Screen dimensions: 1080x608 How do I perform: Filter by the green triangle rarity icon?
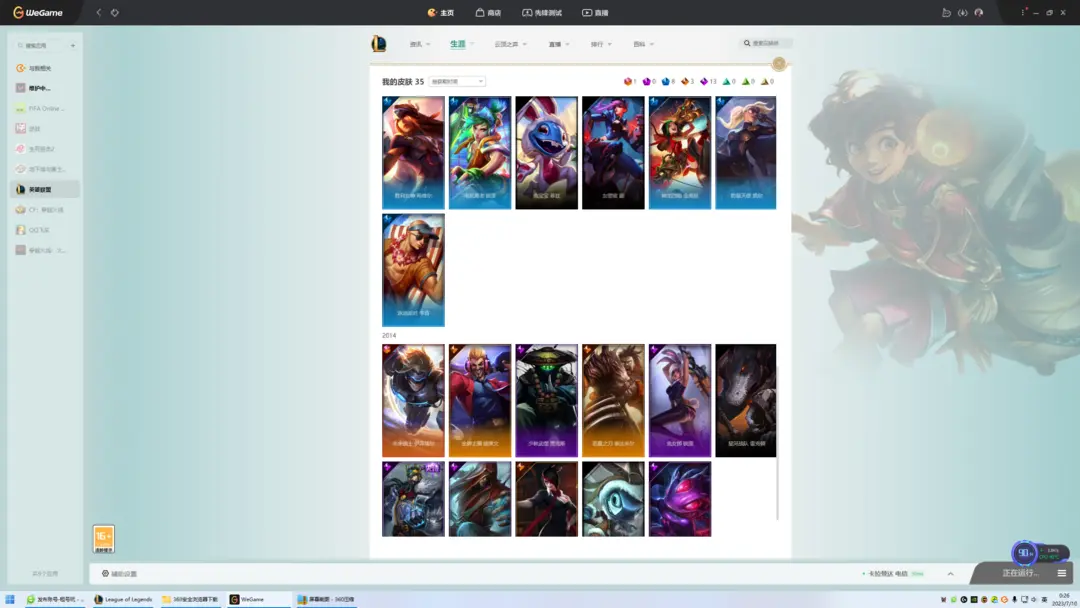748,81
